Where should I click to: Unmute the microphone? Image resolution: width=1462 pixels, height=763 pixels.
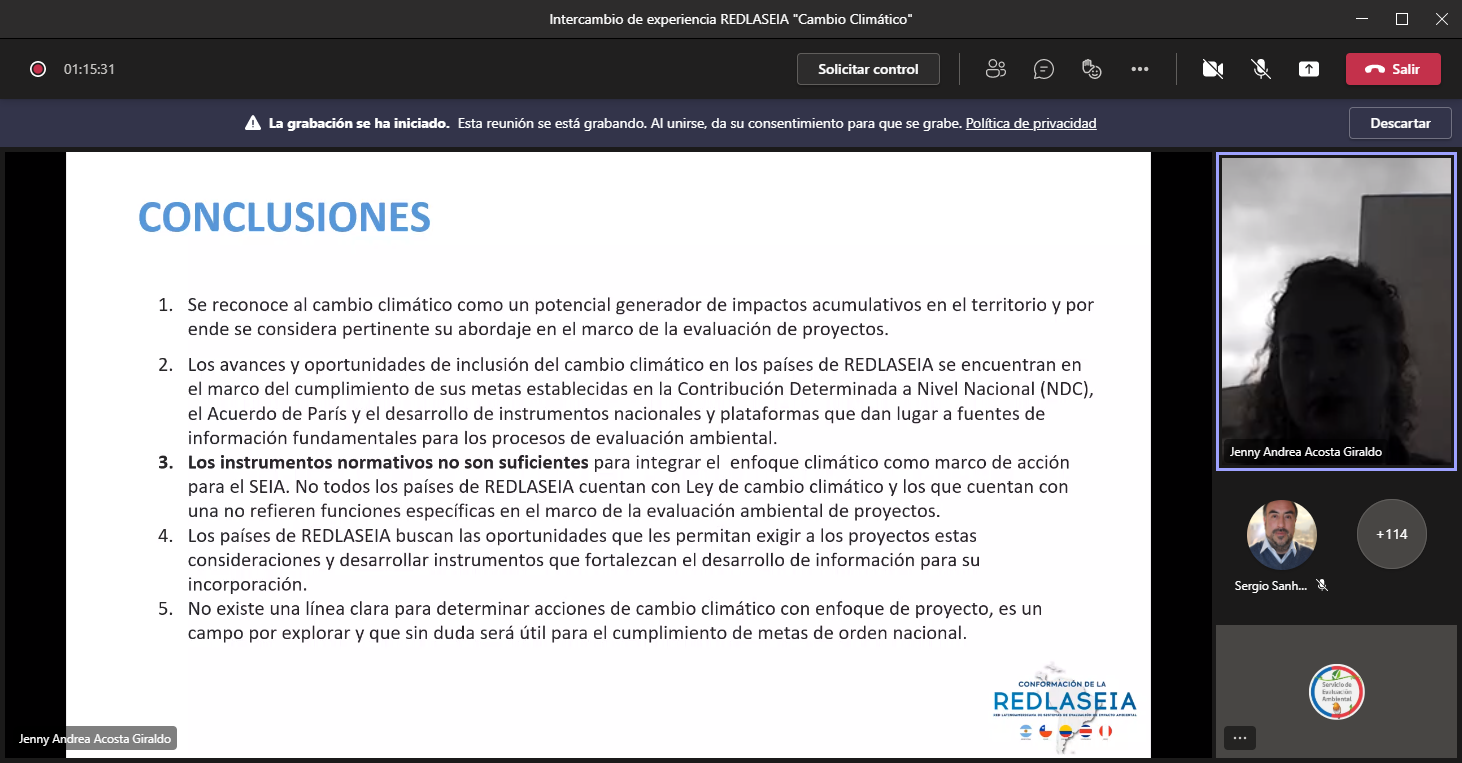click(1261, 69)
